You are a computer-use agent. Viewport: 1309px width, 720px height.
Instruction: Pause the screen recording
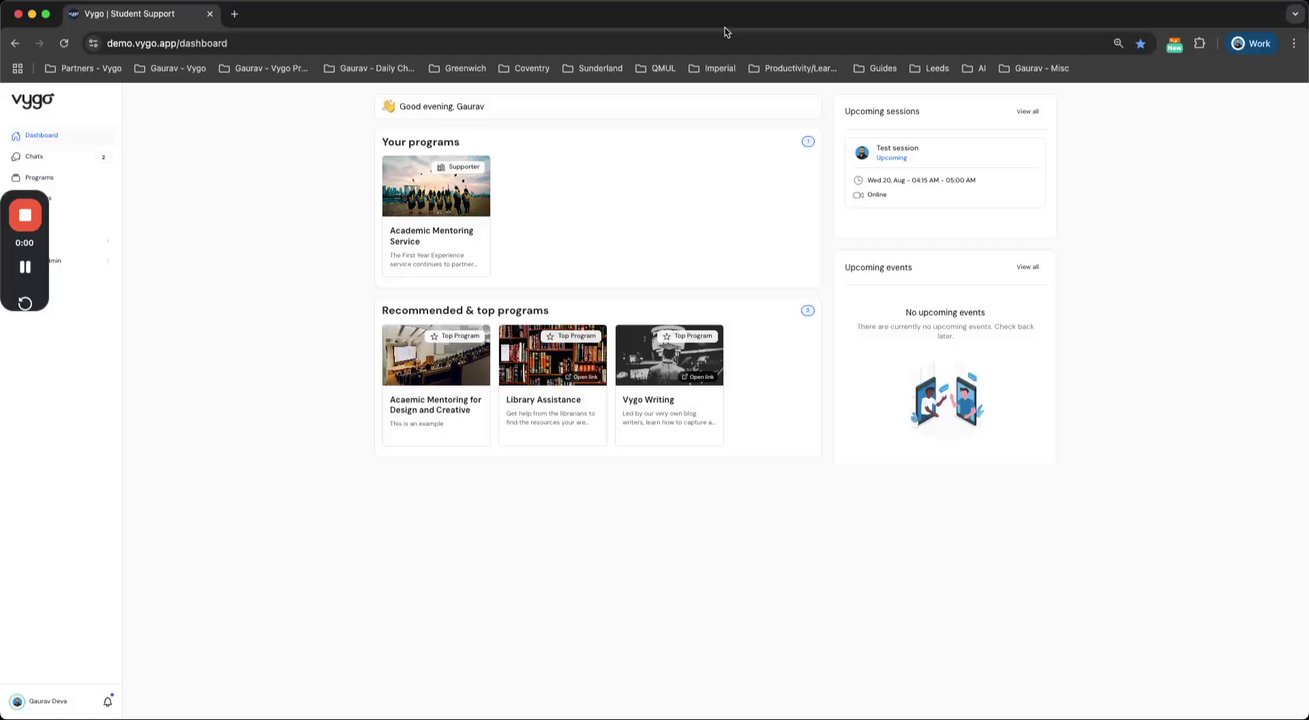point(25,267)
